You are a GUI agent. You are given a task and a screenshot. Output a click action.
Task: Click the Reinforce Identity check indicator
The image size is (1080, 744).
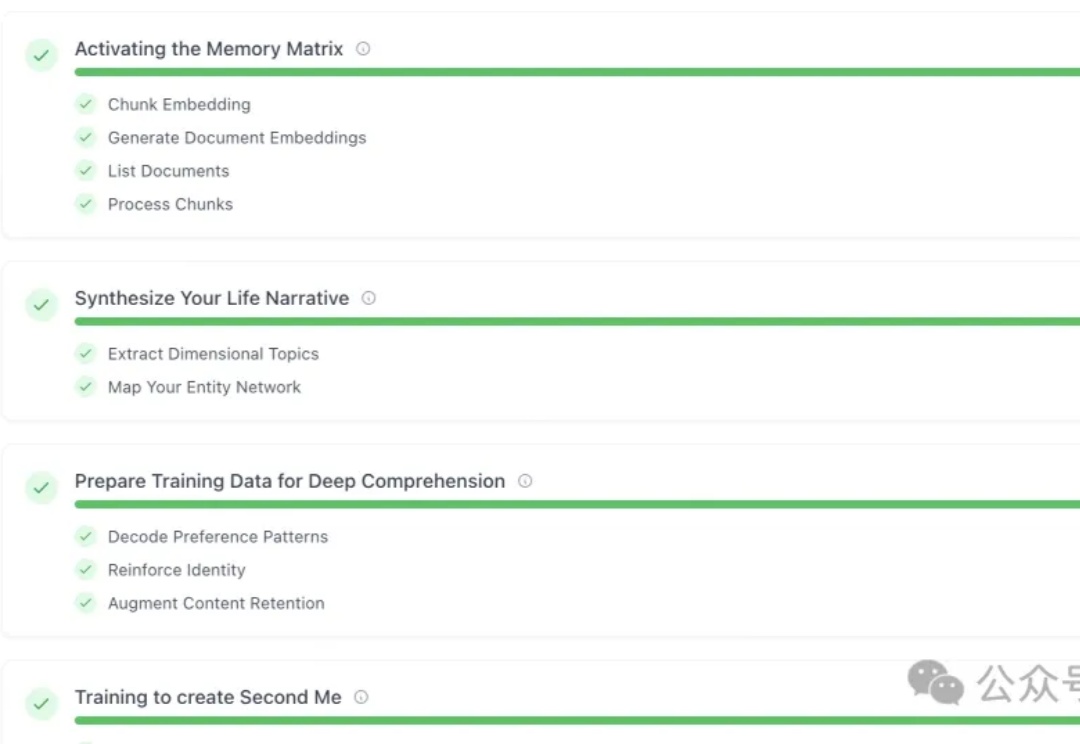(x=85, y=570)
